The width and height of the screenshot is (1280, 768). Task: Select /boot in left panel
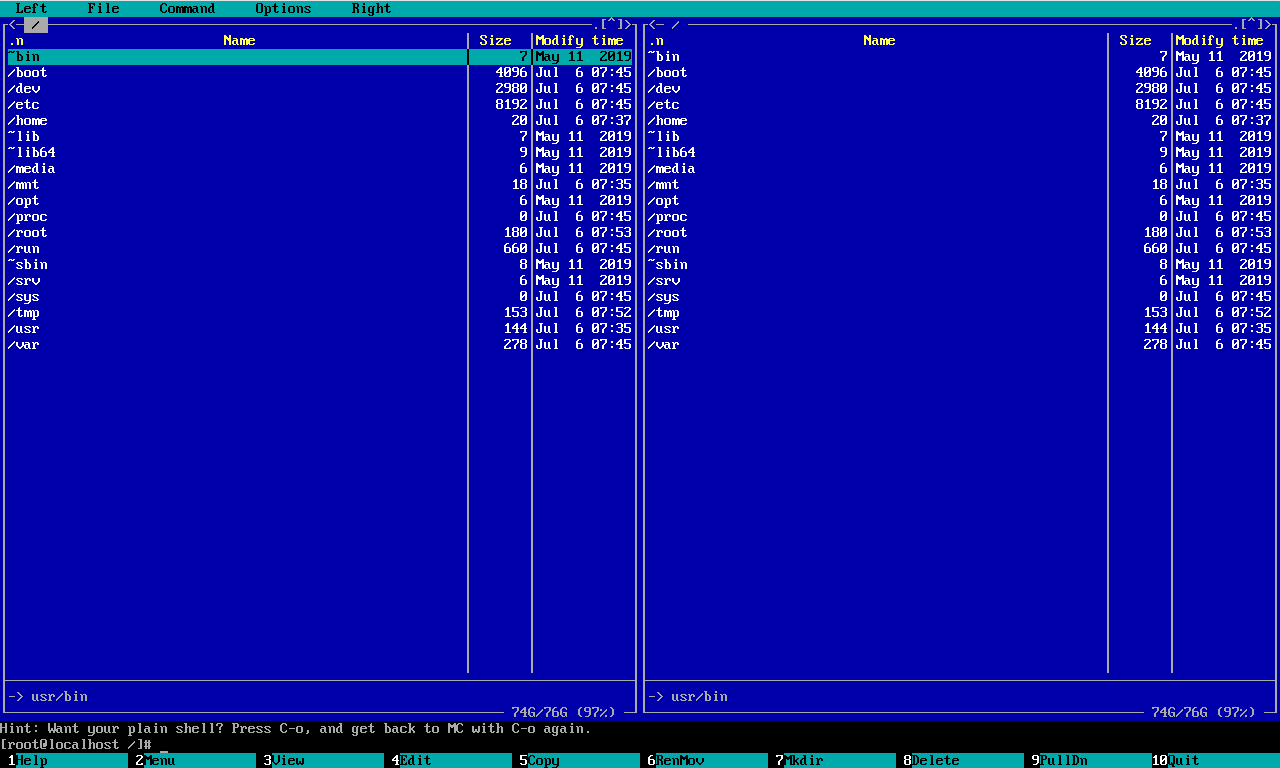319,72
